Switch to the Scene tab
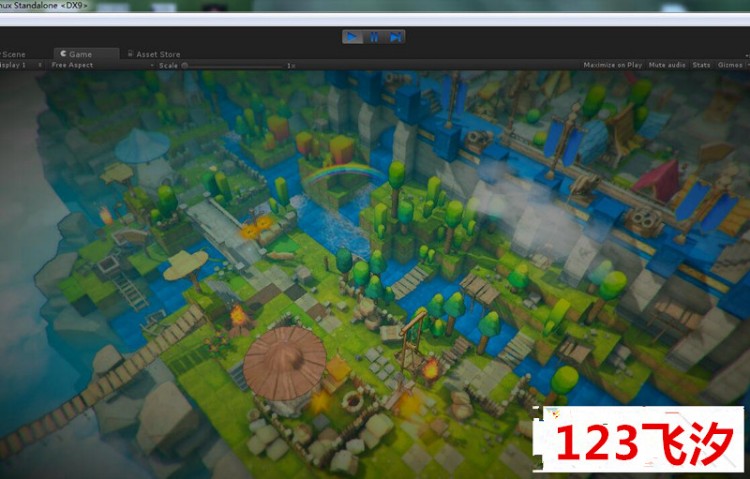The height and width of the screenshot is (479, 750). click(13, 54)
